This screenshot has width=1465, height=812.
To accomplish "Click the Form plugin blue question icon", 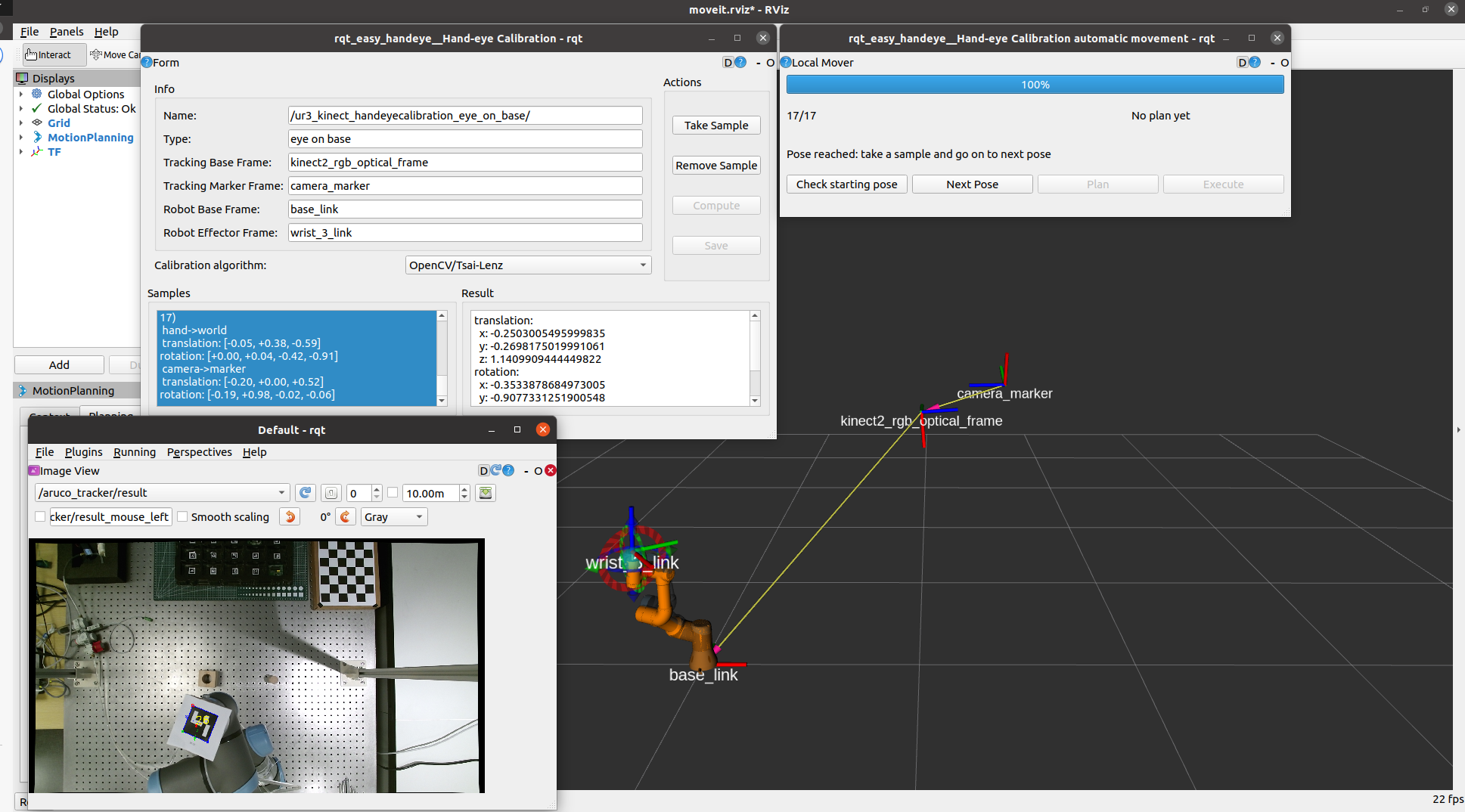I will pos(147,62).
